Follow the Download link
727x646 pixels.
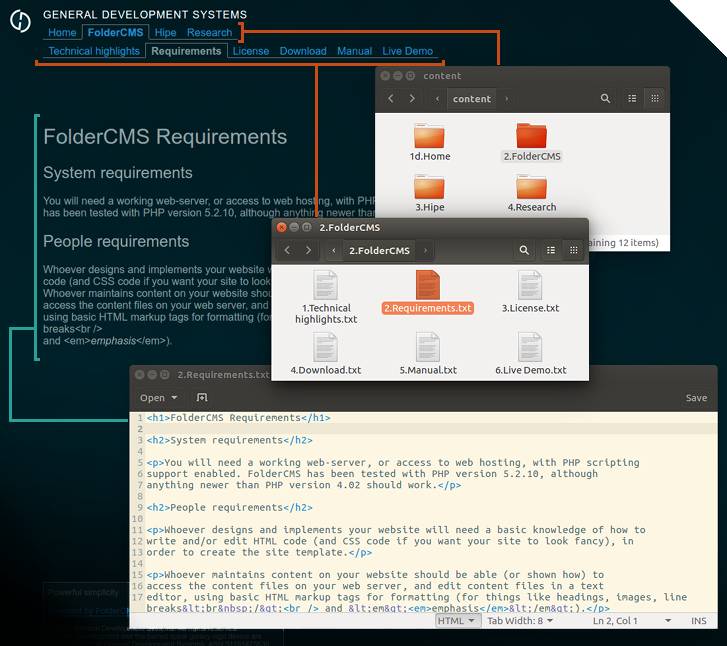click(303, 51)
